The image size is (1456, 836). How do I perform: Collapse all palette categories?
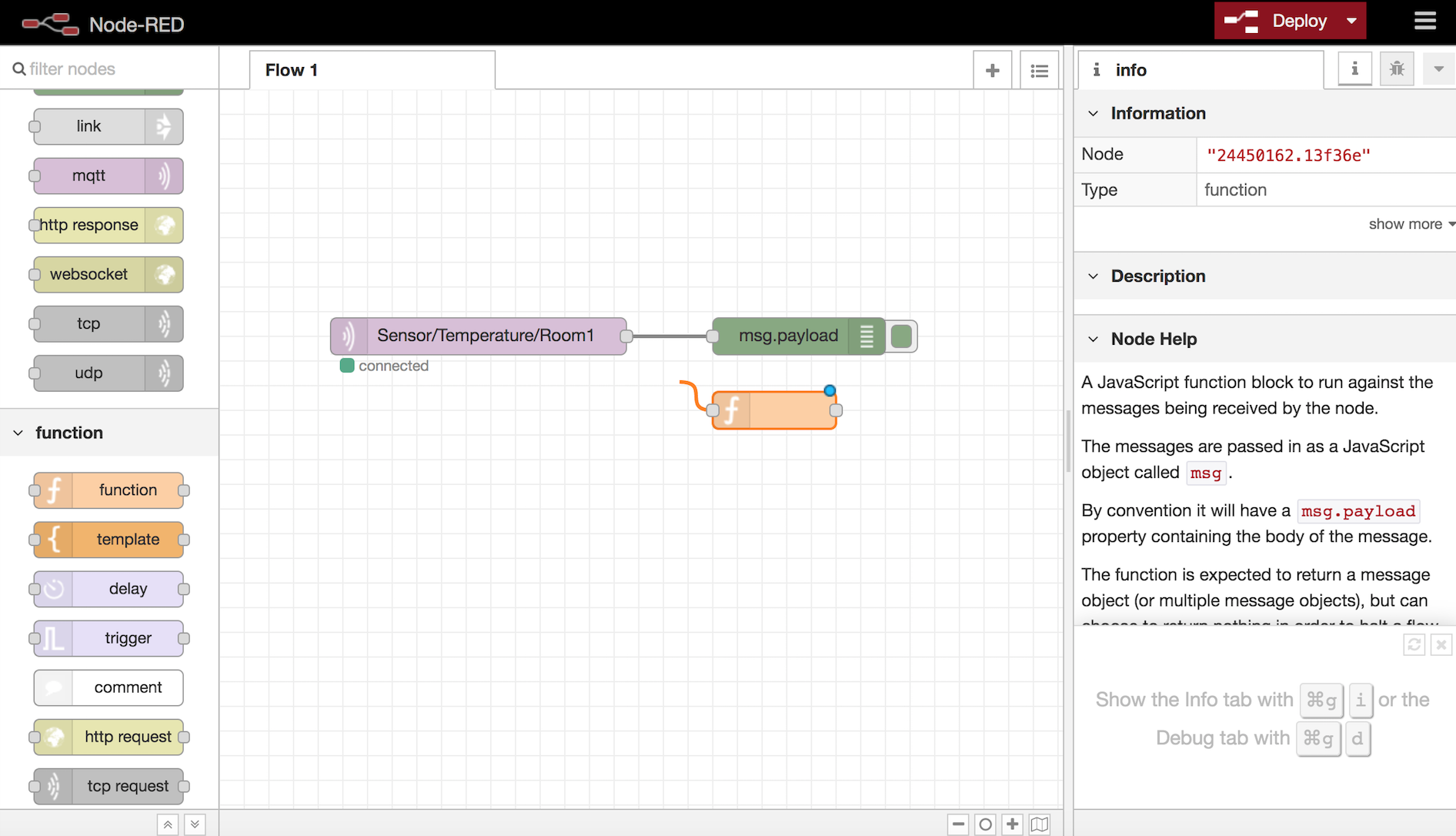(168, 824)
